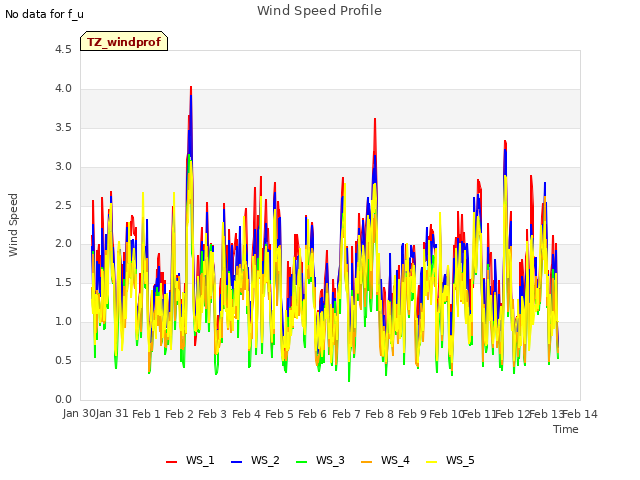Click the red WS_1 legend color marker
This screenshot has height=480, width=640.
pos(171,462)
